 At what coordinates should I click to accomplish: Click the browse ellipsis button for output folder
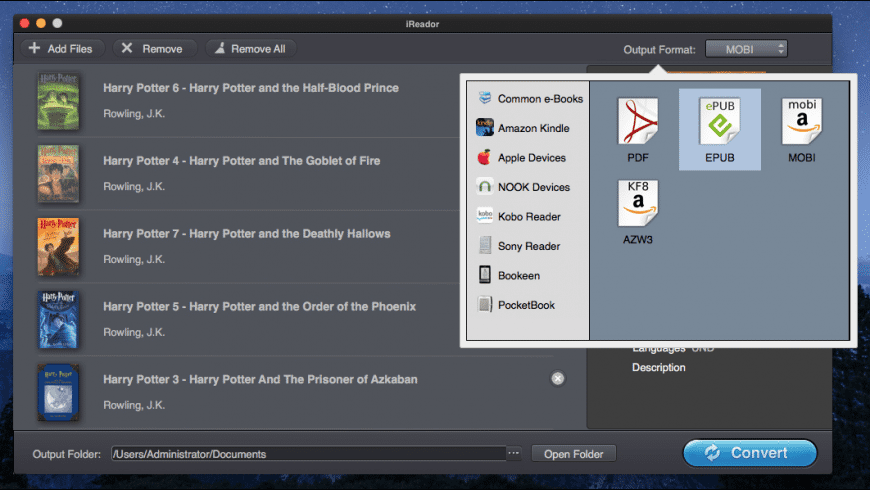coord(514,453)
